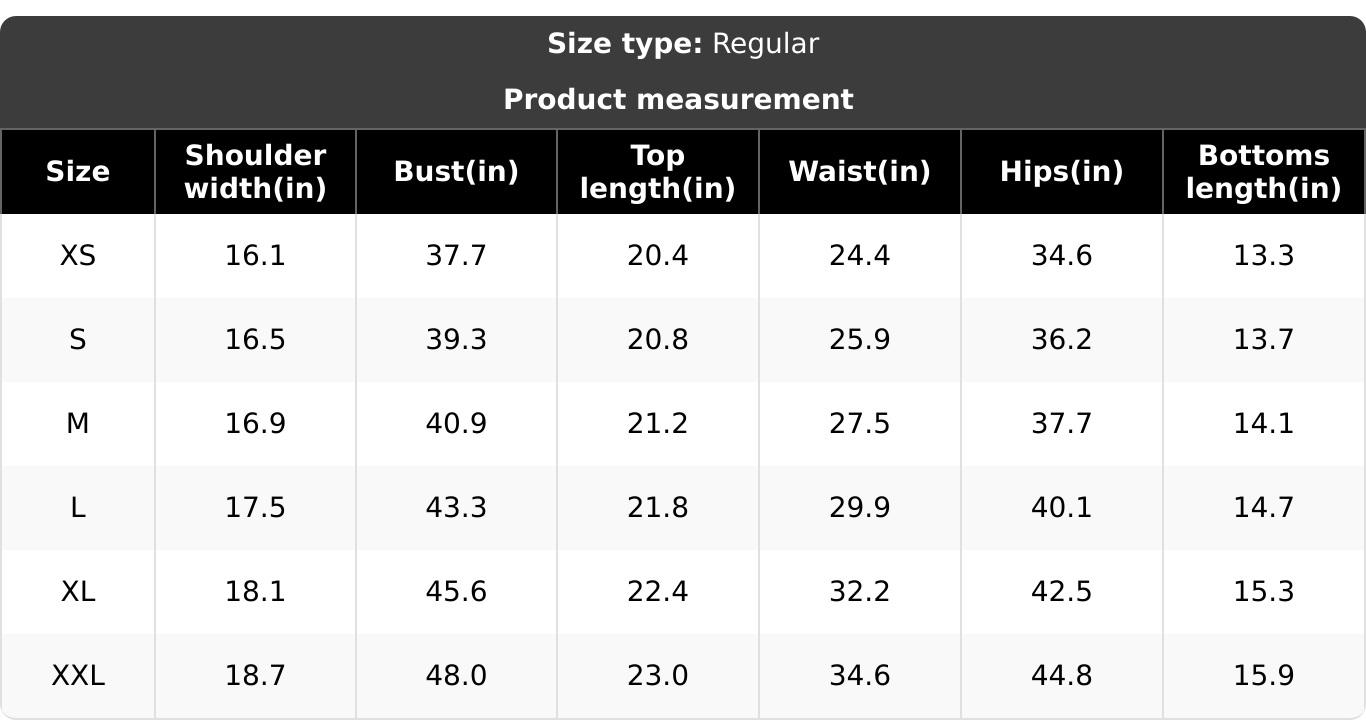Select the S size row label

[78, 340]
